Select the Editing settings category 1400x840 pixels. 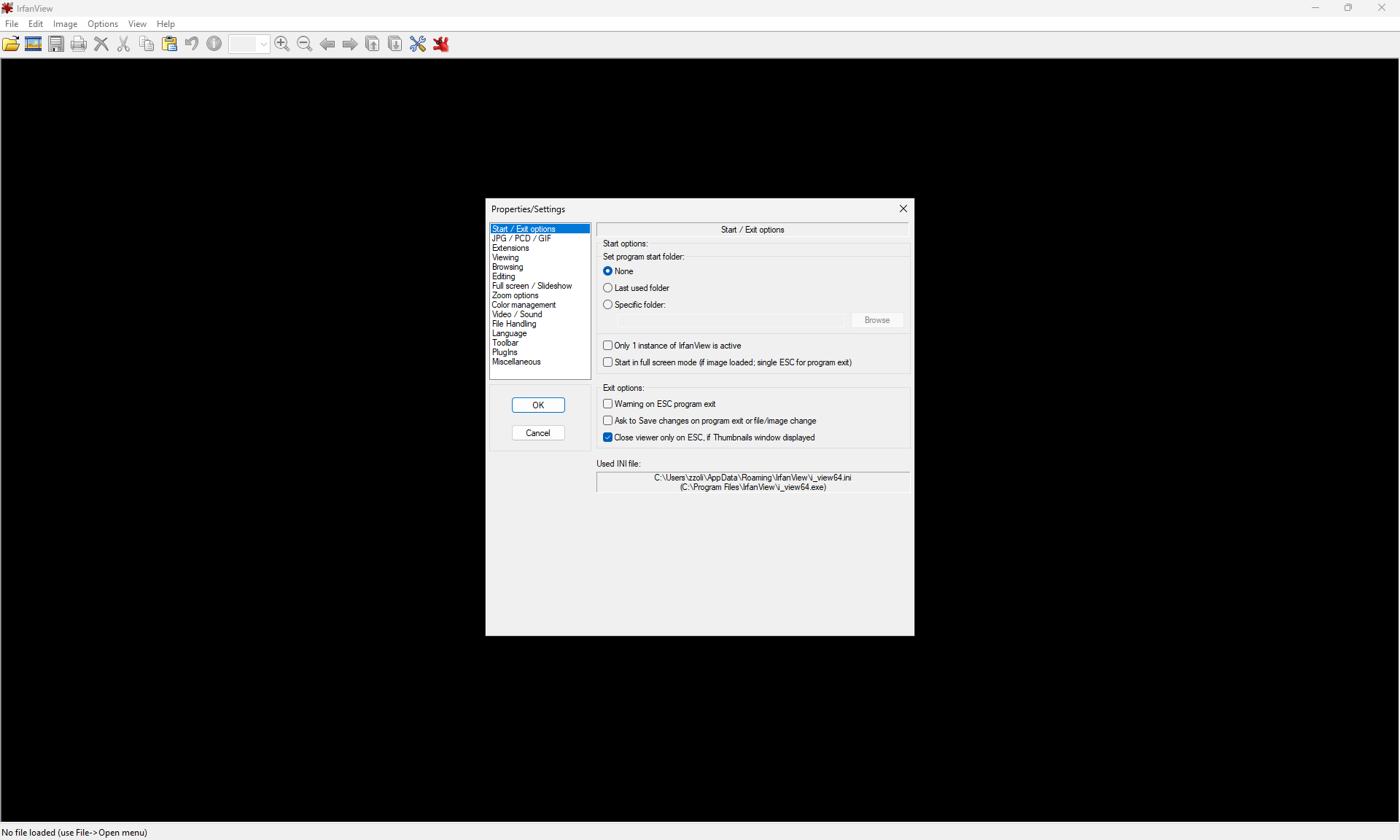point(540,276)
